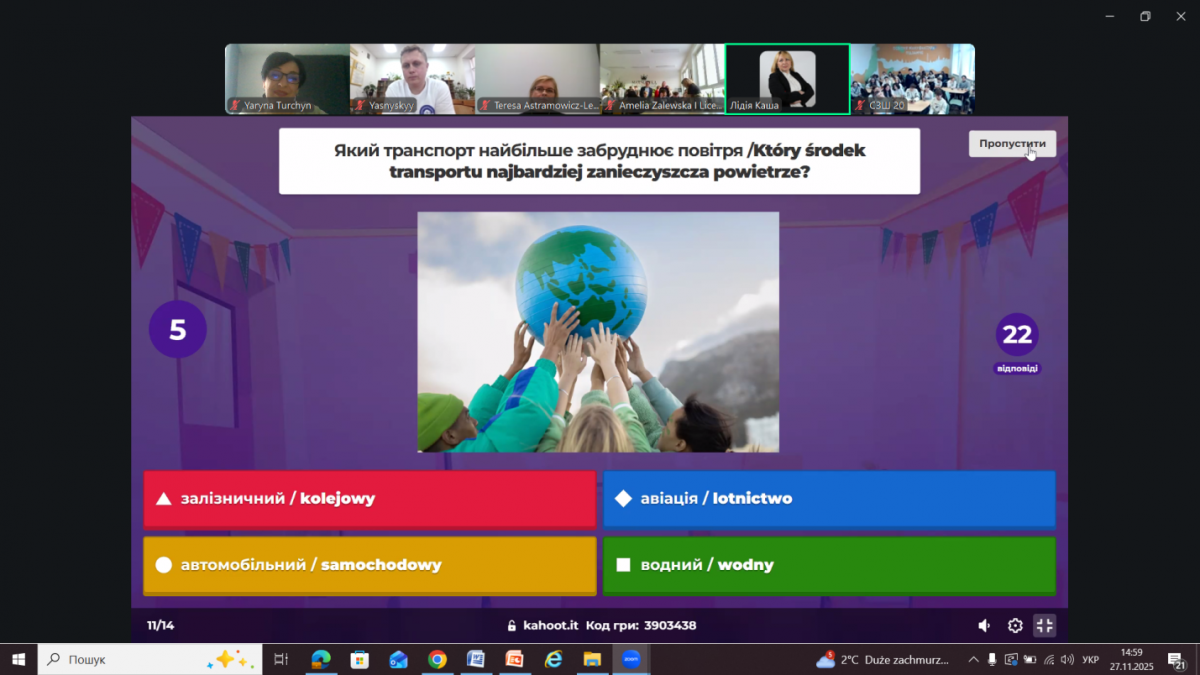Viewport: 1200px width, 675px height.
Task: Click the Zoom icon in taskbar
Action: coord(631,659)
